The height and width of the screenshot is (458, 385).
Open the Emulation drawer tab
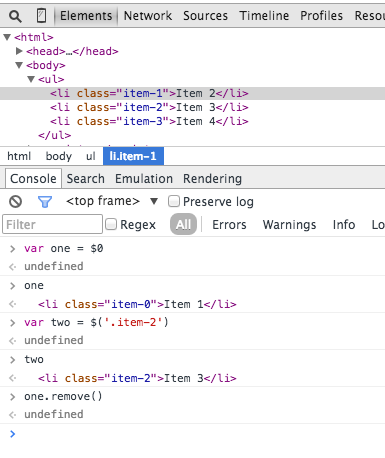(x=144, y=179)
